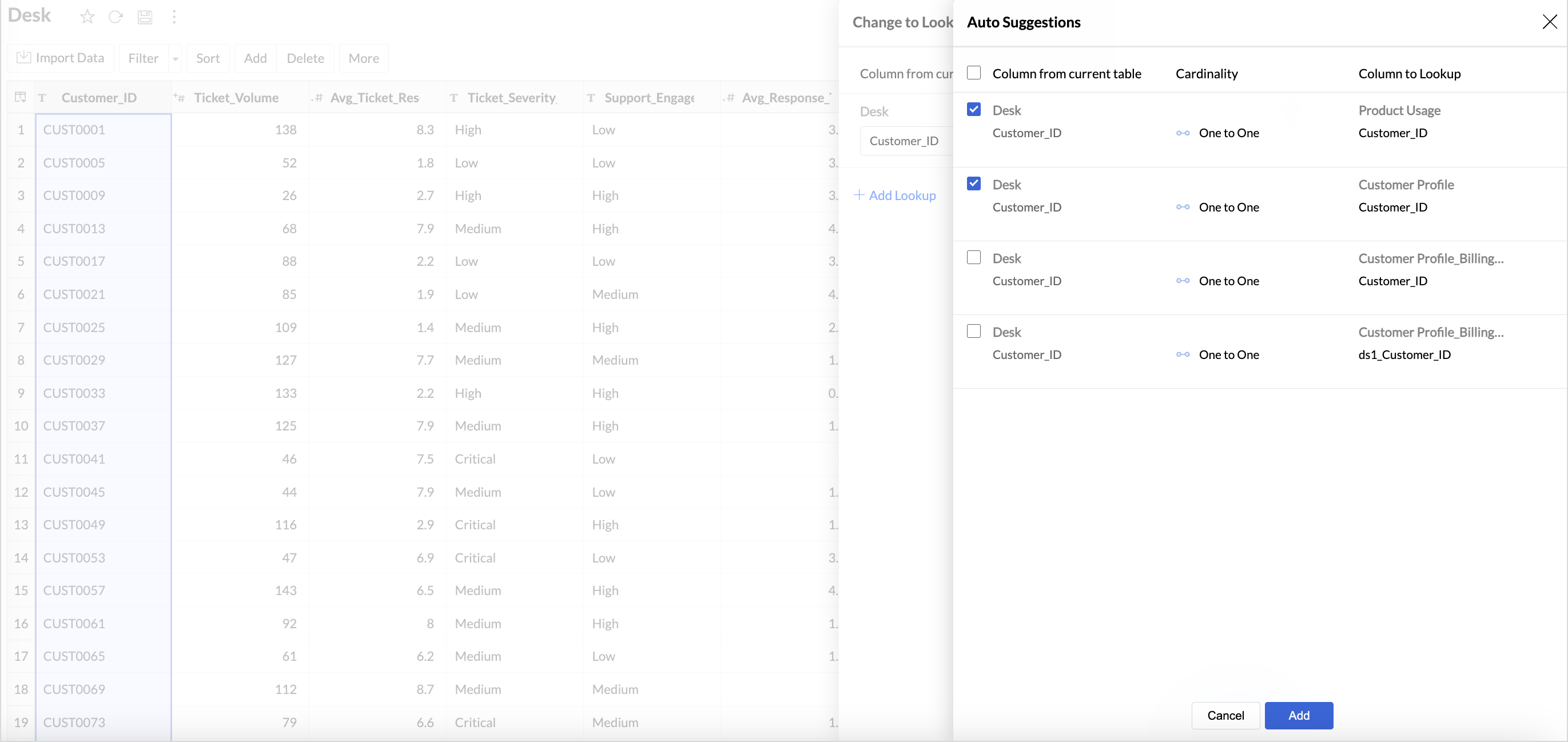Check the ds1_Customer_ID lookup suggestion
Screen dimensions: 1568x742
click(973, 331)
